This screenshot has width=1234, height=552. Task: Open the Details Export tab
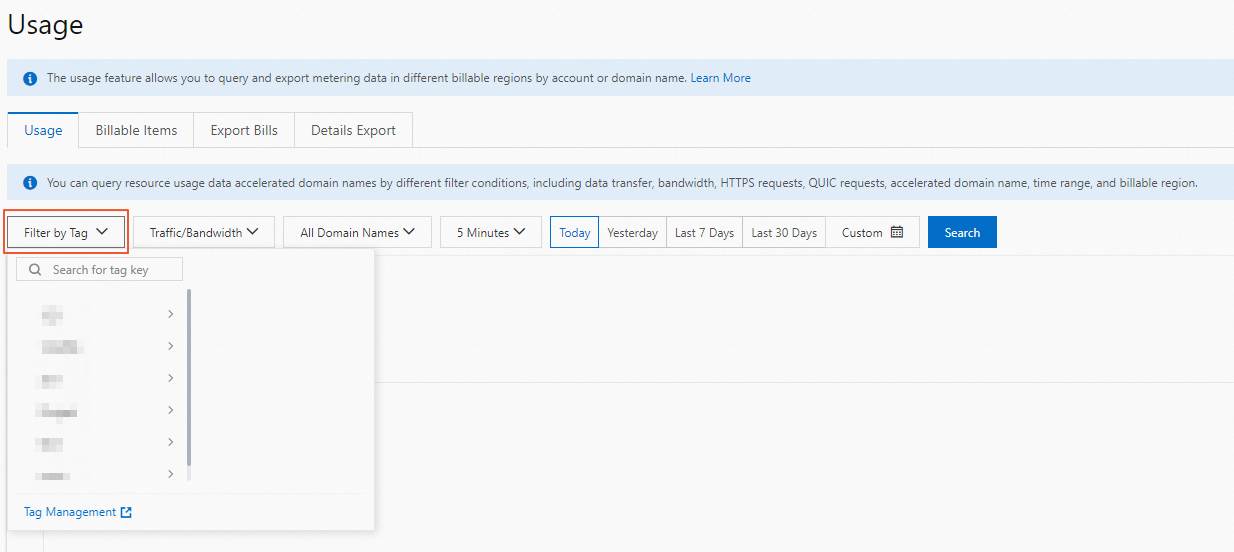point(353,130)
